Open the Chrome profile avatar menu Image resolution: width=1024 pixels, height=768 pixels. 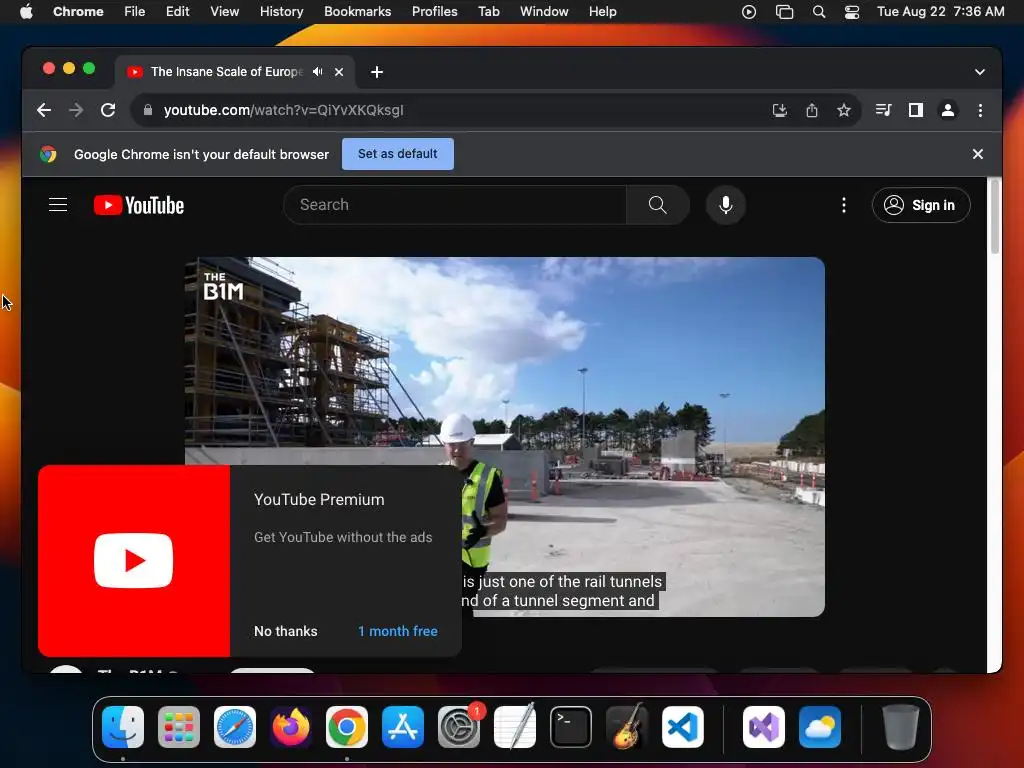click(x=948, y=110)
